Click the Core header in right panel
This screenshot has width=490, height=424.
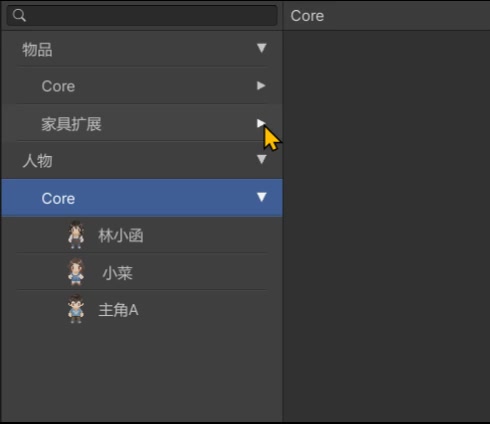click(x=307, y=16)
